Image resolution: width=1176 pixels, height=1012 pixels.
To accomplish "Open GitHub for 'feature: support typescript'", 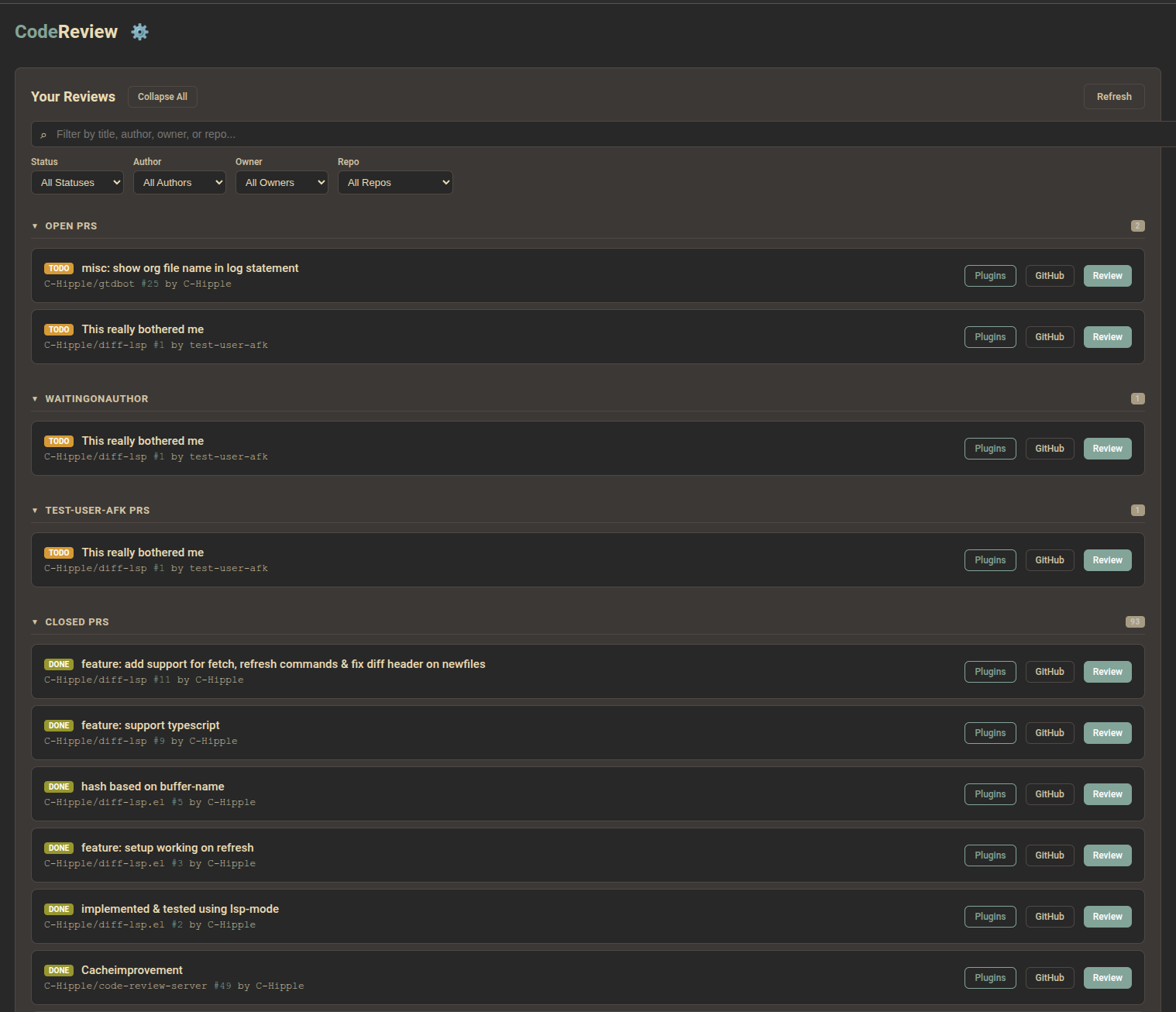I will pos(1050,733).
